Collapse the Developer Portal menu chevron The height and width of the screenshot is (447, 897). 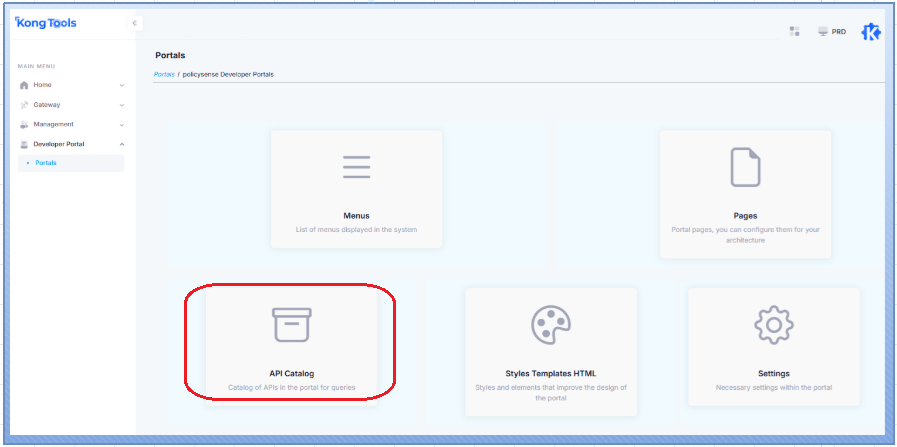pos(122,144)
